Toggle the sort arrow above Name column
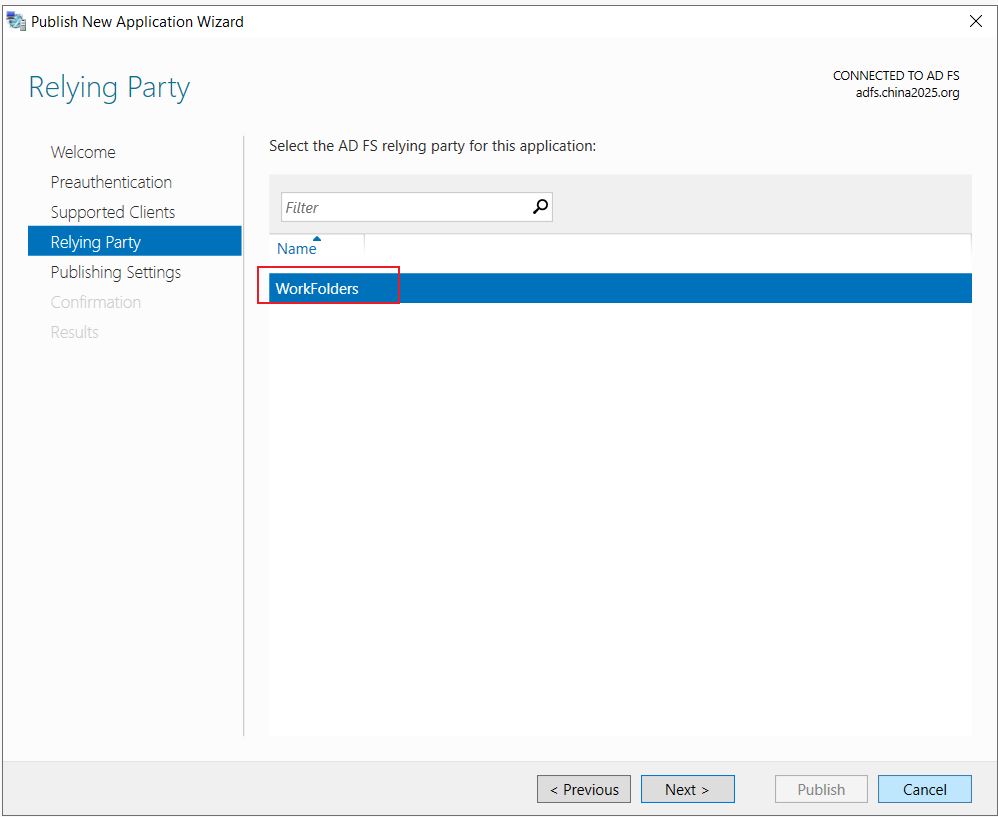This screenshot has height=817, width=998. pyautogui.click(x=317, y=239)
